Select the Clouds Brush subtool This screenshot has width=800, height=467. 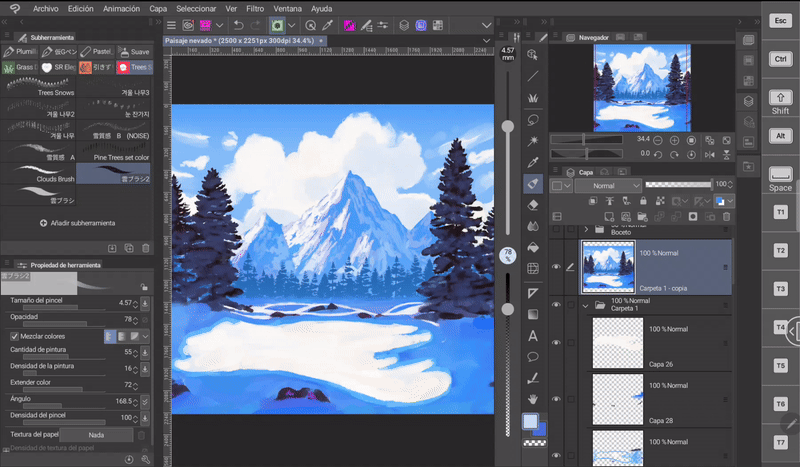click(x=39, y=174)
